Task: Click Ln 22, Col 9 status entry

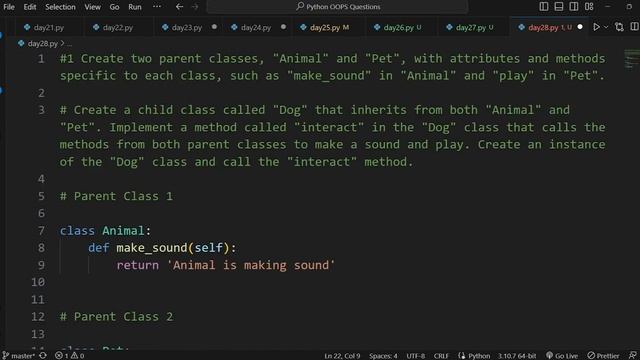Action: point(342,356)
